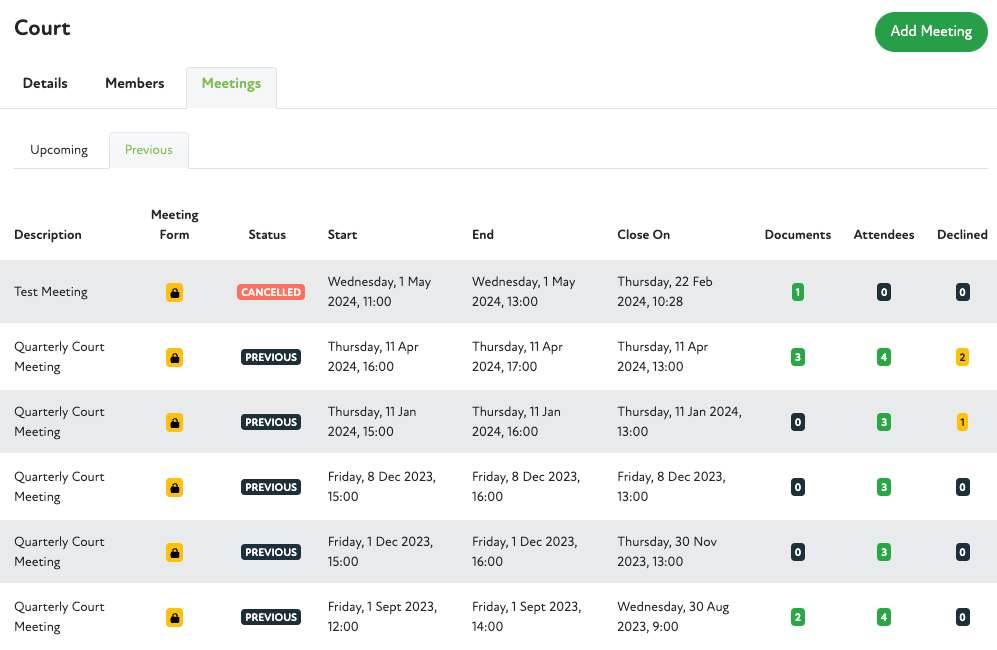The height and width of the screenshot is (650, 997).
Task: Click lock icon for 11 Apr meeting
Action: click(174, 358)
